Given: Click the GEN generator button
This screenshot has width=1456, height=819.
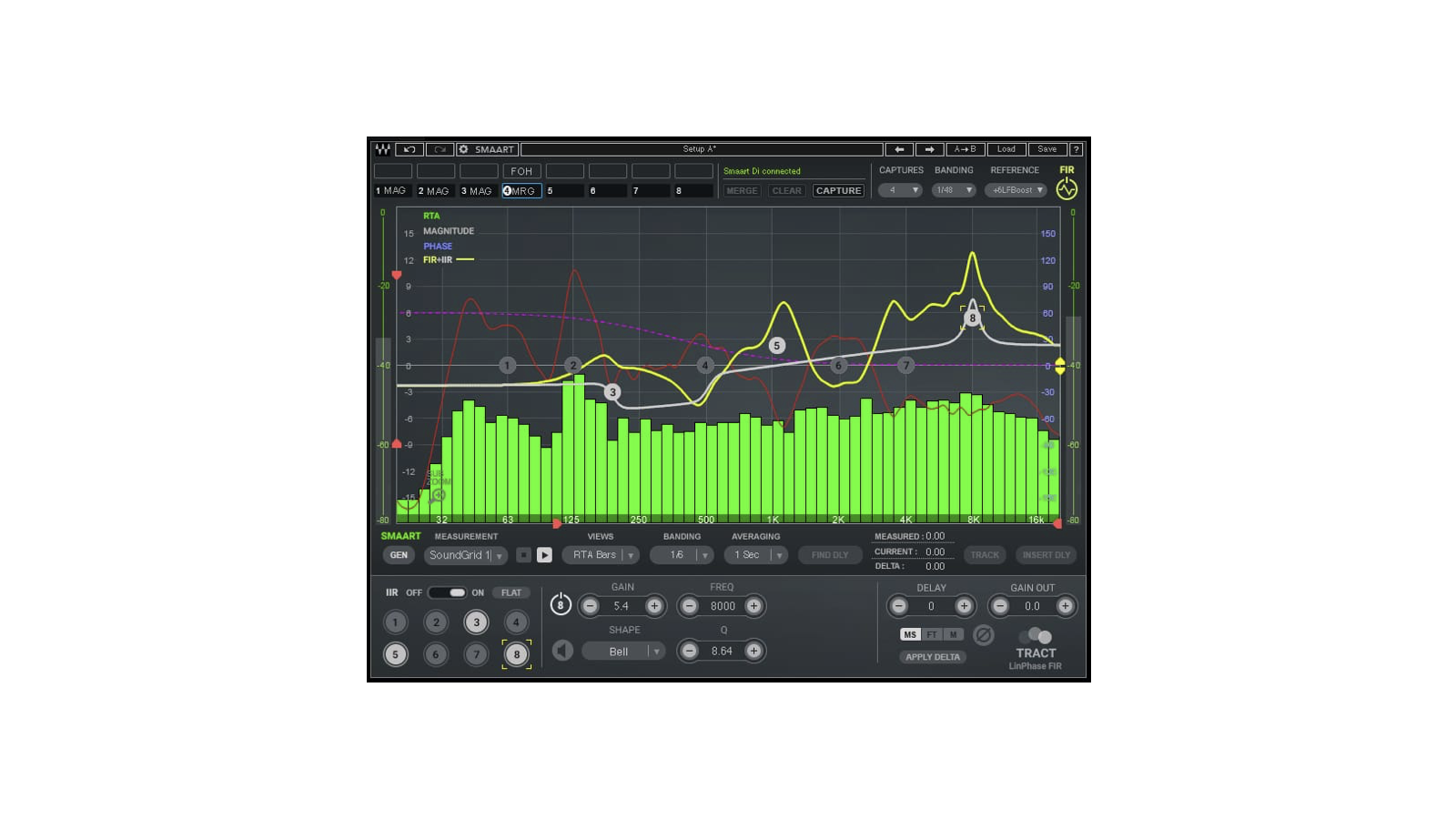Looking at the screenshot, I should [x=399, y=555].
